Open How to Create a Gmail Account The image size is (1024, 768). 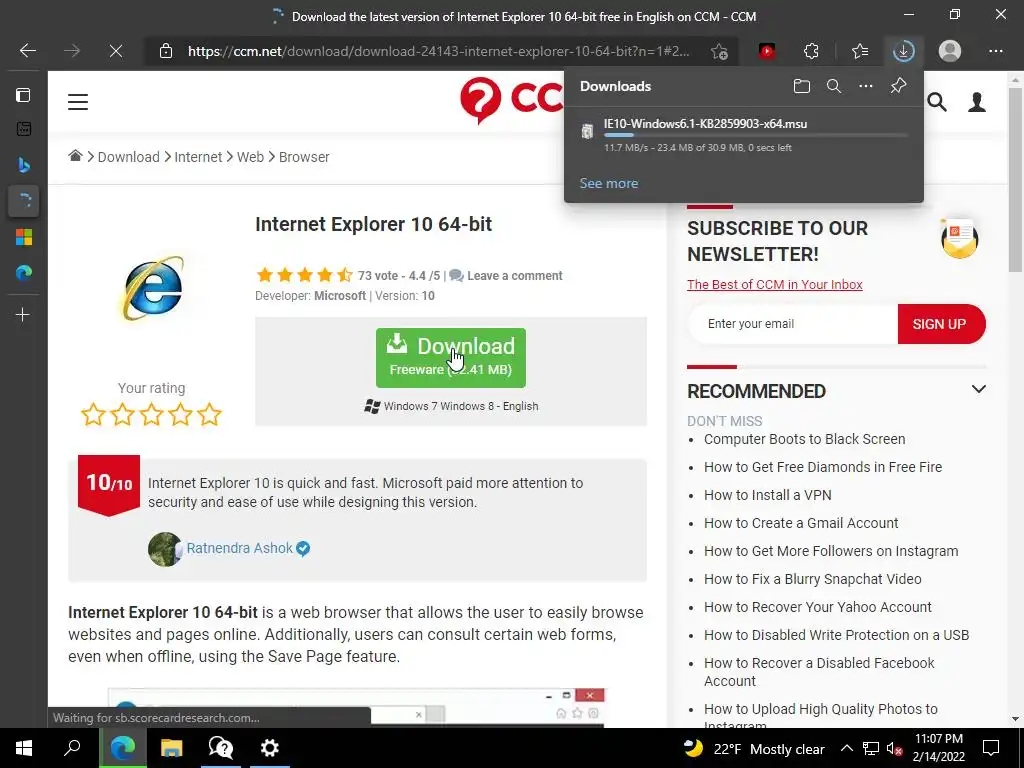801,523
